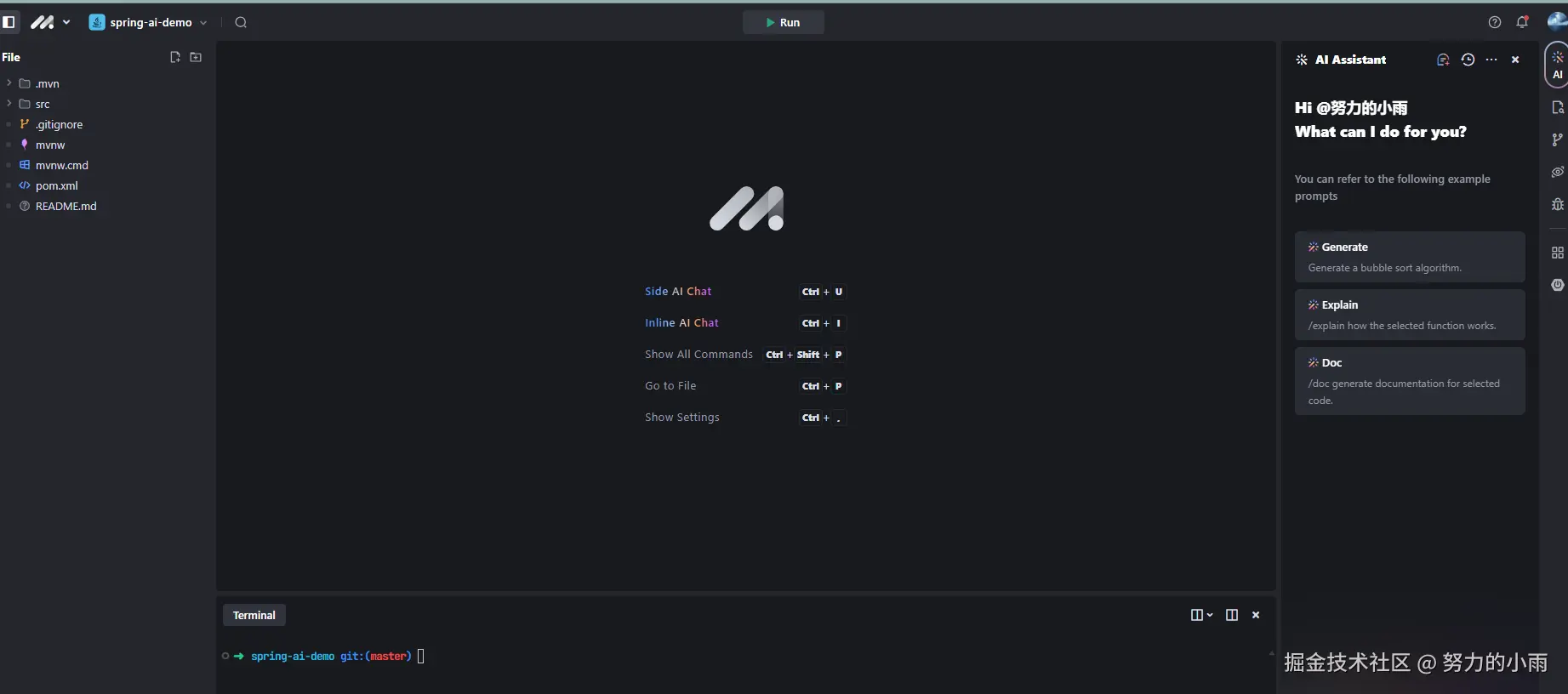Open the debug bug icon
The image size is (1568, 694).
1557,204
